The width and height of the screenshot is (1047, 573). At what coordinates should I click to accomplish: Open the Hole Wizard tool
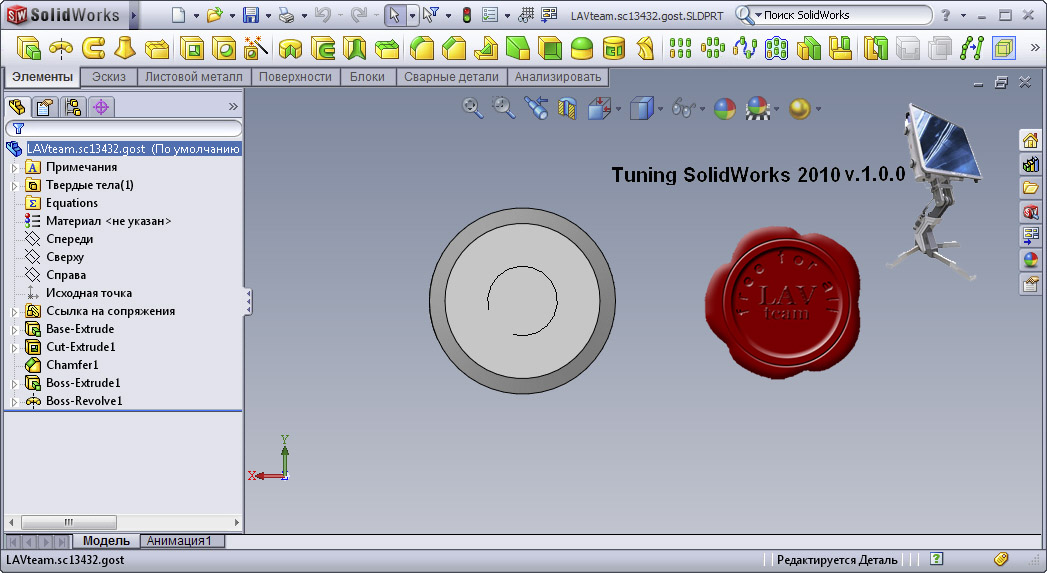click(x=256, y=48)
